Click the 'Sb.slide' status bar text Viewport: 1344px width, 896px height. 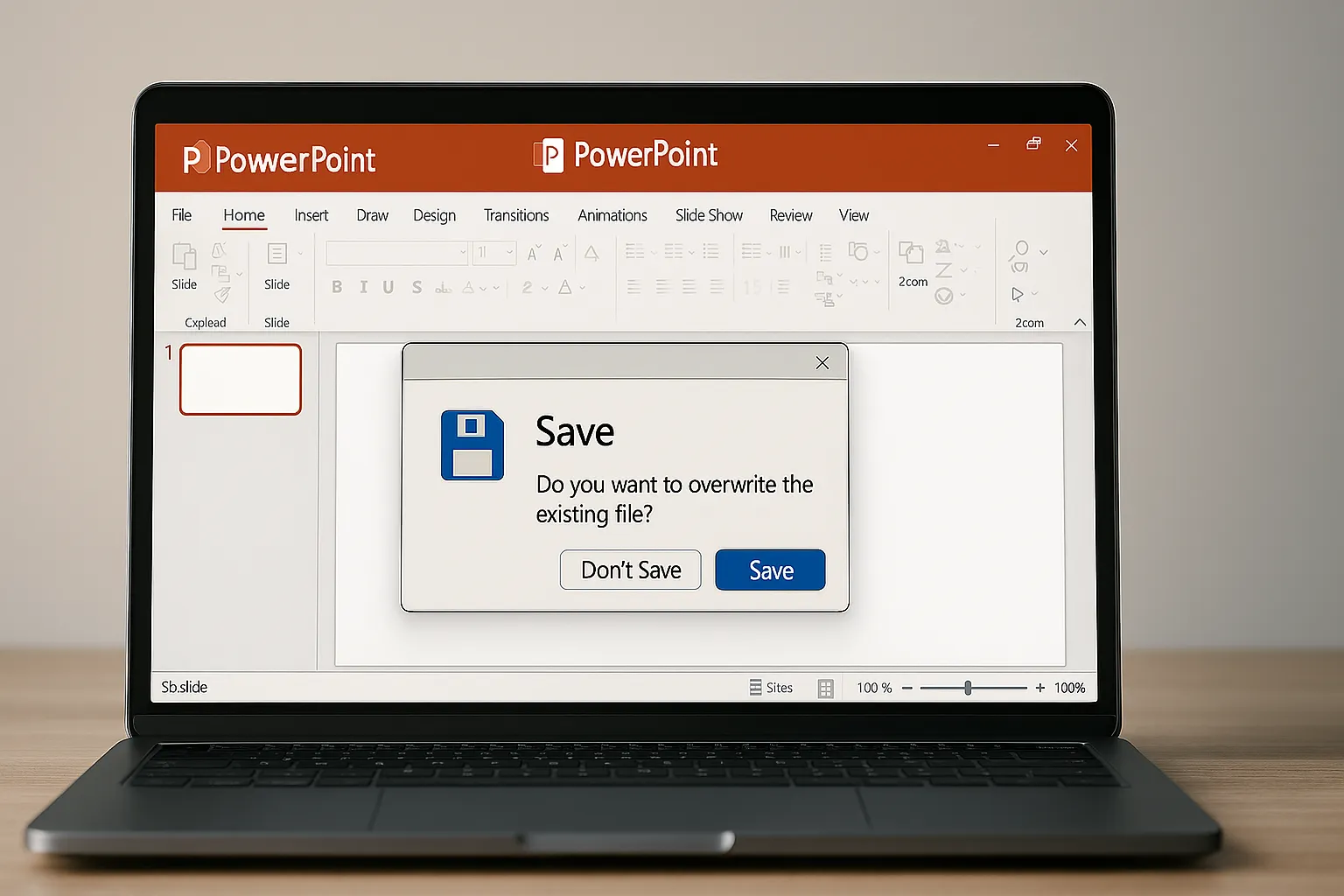pyautogui.click(x=185, y=687)
